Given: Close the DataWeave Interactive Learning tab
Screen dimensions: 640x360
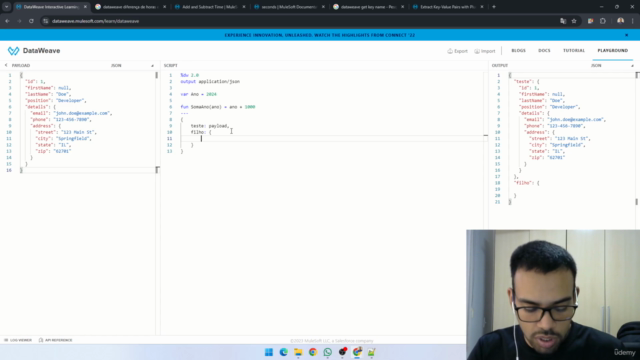Looking at the screenshot, I should click(x=85, y=7).
